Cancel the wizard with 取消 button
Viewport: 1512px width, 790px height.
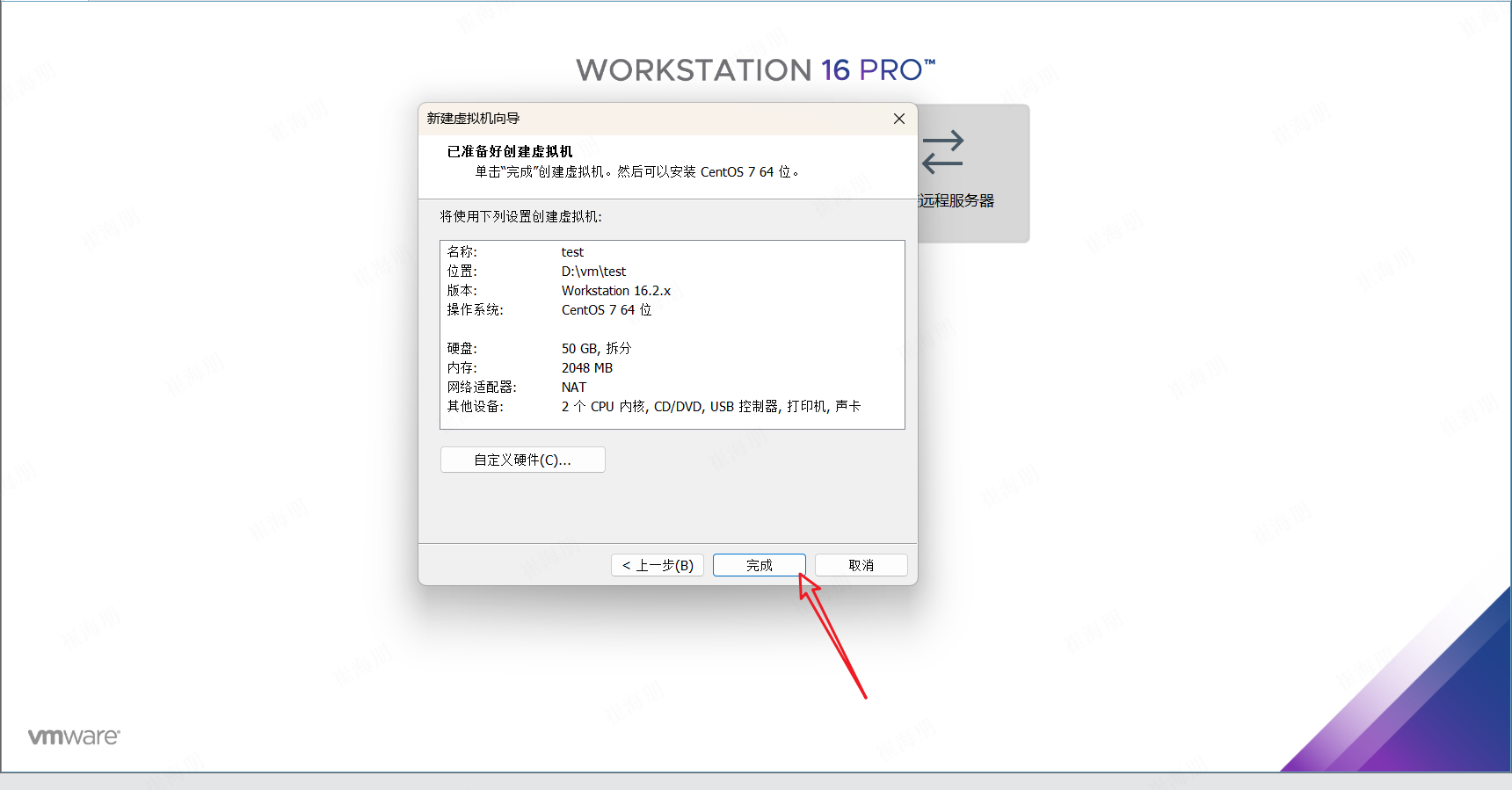[x=861, y=565]
